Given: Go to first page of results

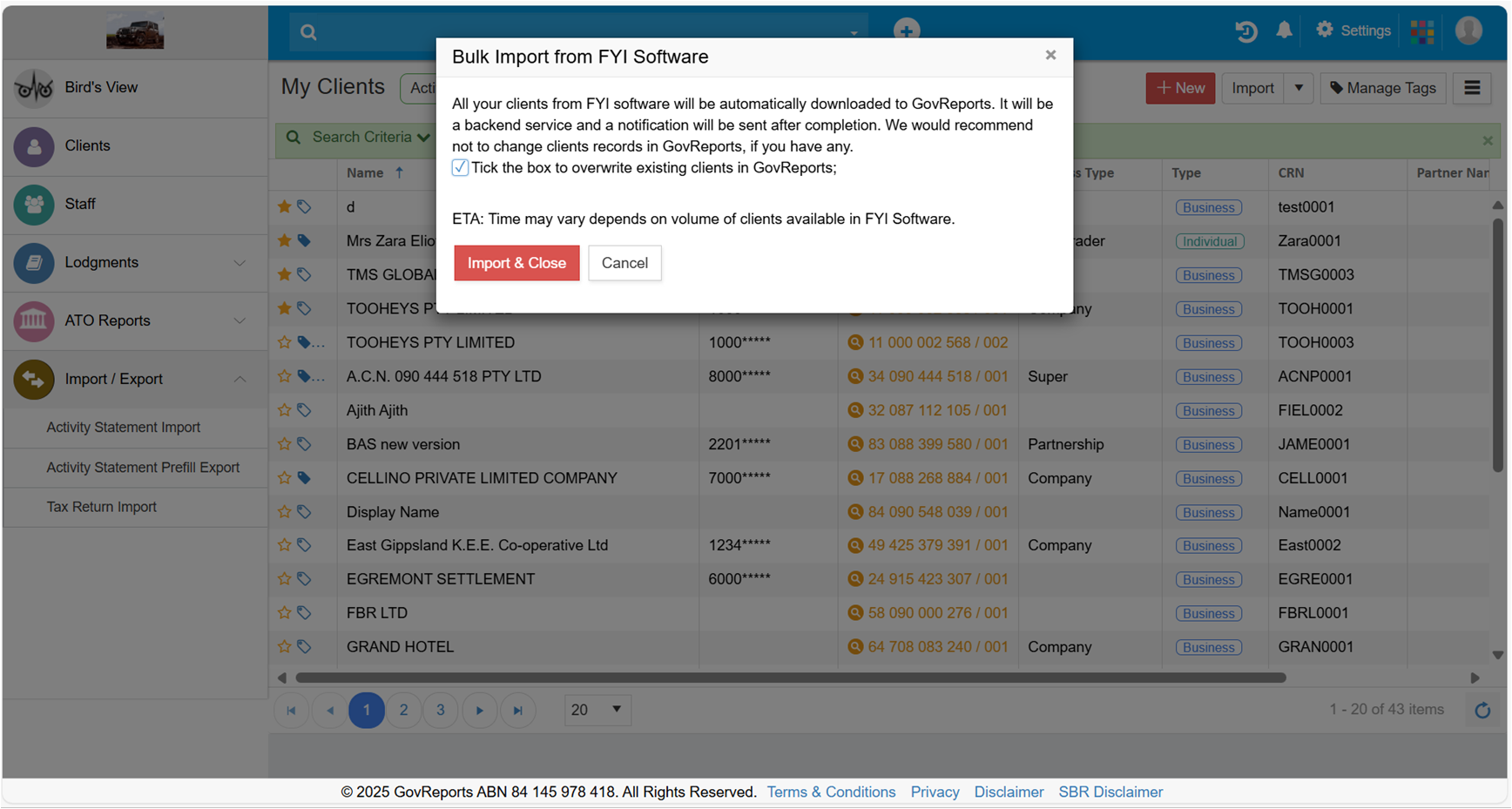Looking at the screenshot, I should [x=292, y=711].
